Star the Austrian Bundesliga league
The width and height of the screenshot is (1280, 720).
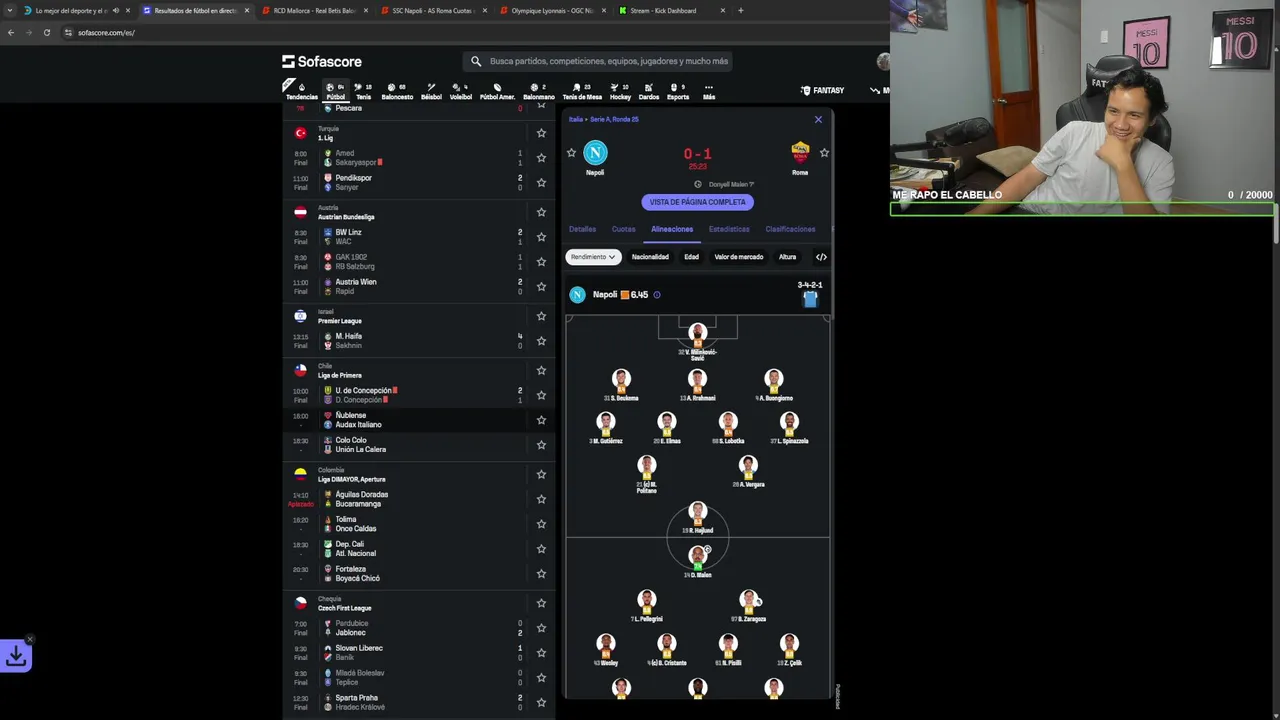(x=541, y=212)
